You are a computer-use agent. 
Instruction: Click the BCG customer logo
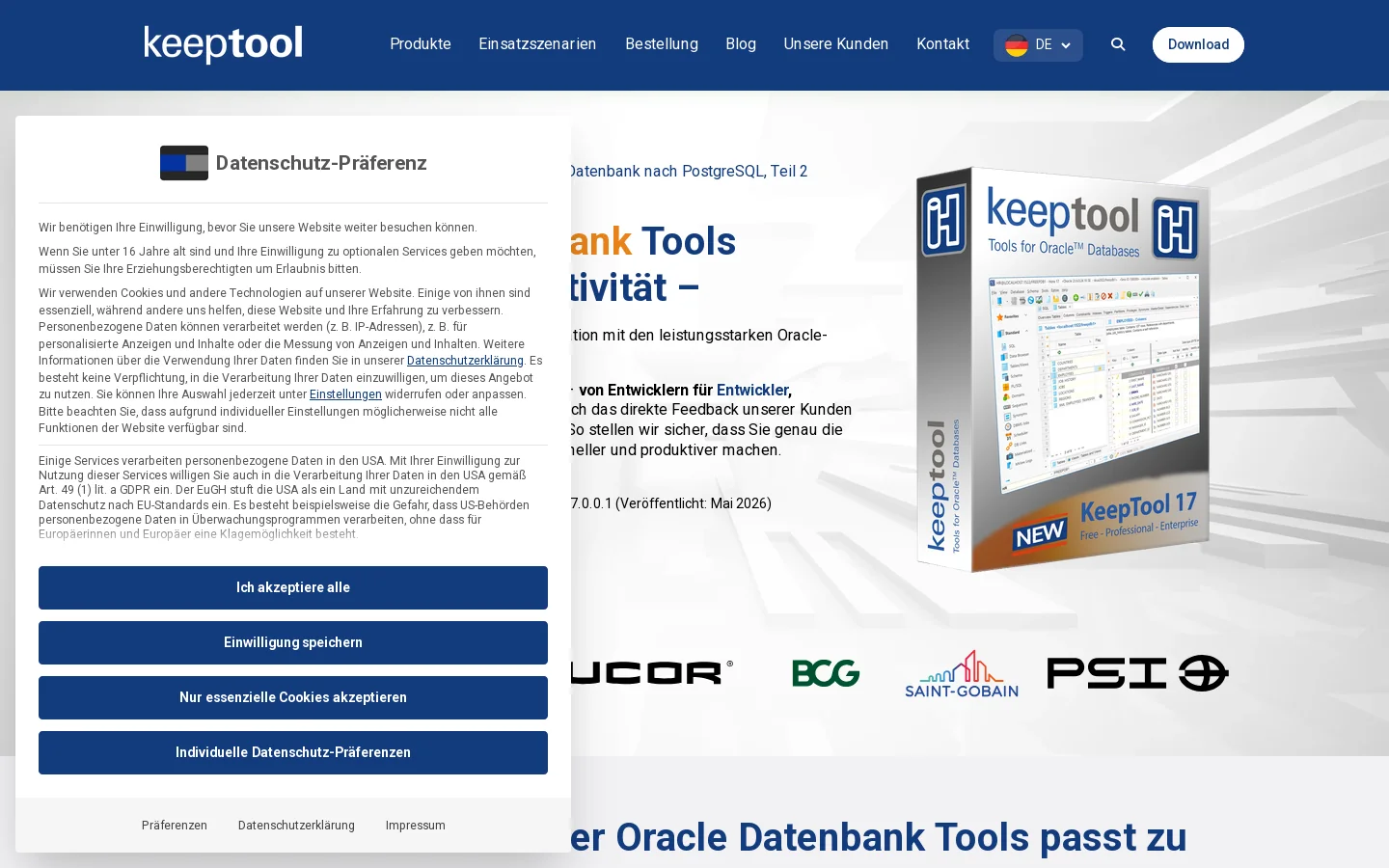pyautogui.click(x=826, y=673)
